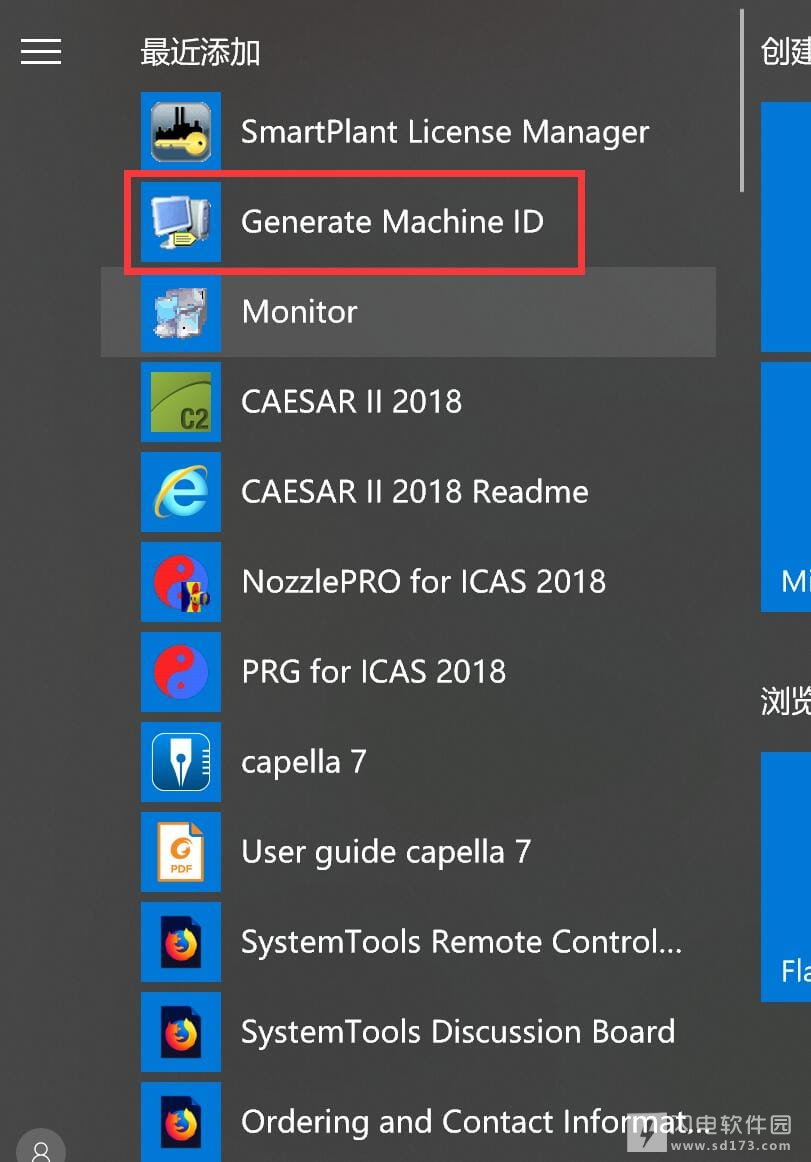Click the SystemTools Remote Control Firefox icon
Screen dimensions: 811x1162
click(x=181, y=942)
